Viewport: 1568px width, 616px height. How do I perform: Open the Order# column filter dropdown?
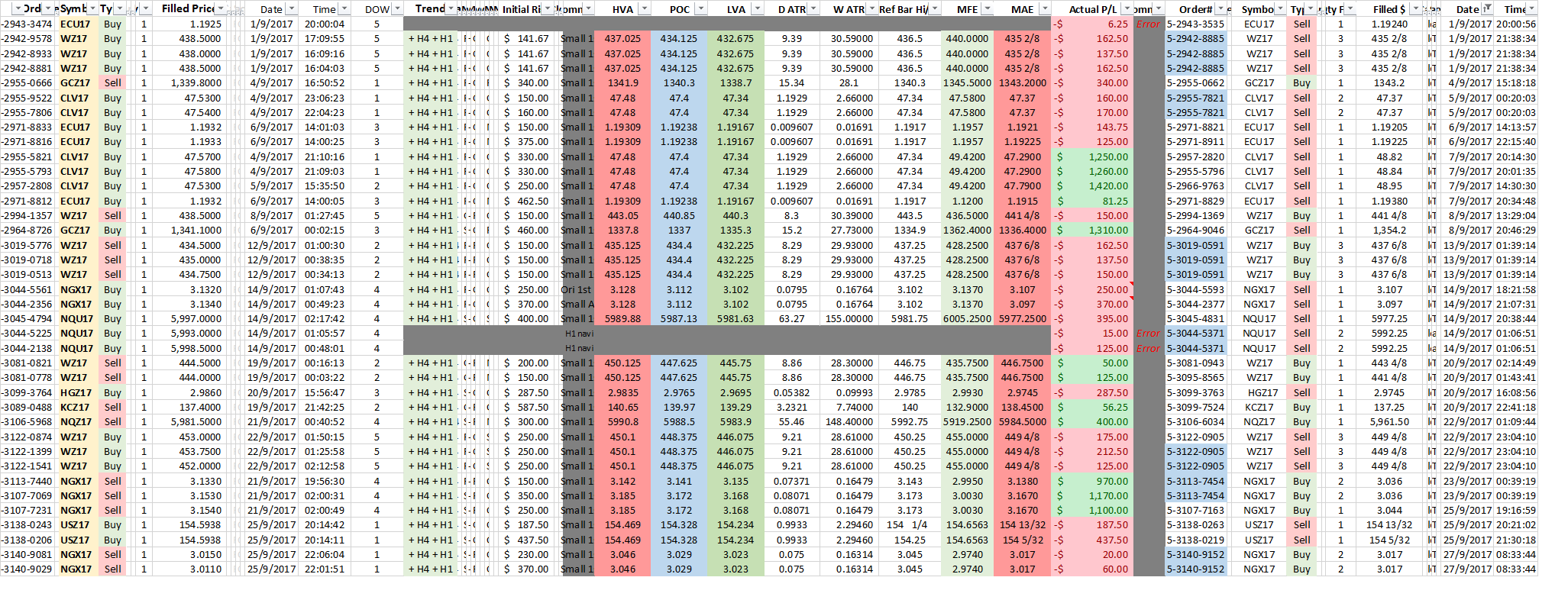coord(1220,8)
